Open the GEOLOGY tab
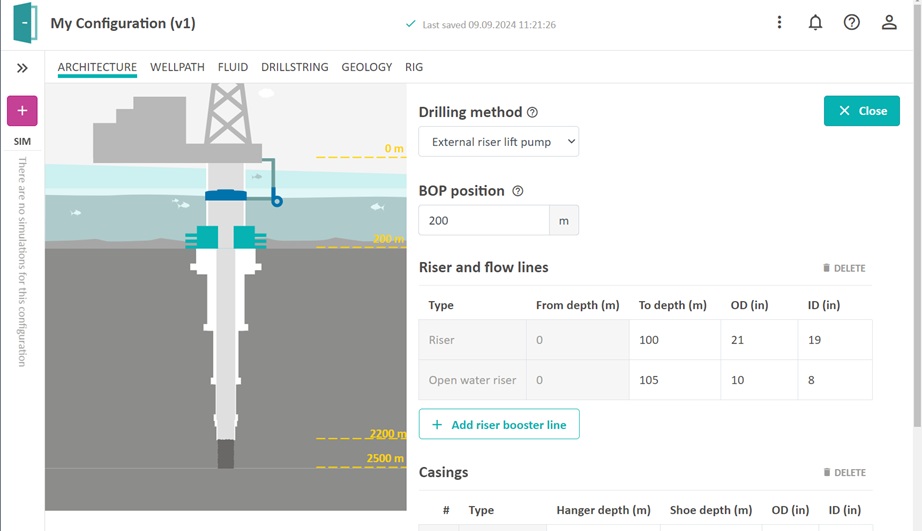The width and height of the screenshot is (922, 531). tap(366, 67)
